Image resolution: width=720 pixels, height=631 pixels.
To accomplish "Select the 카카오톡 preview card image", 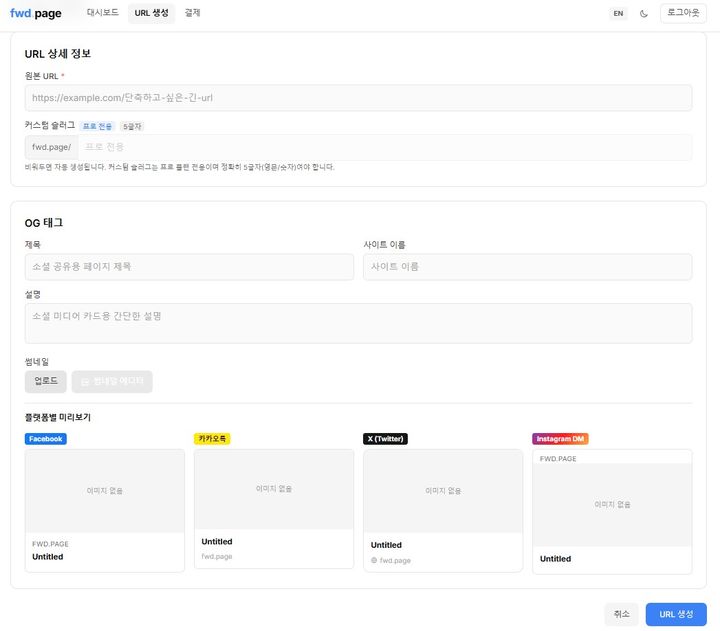I will click(x=274, y=489).
